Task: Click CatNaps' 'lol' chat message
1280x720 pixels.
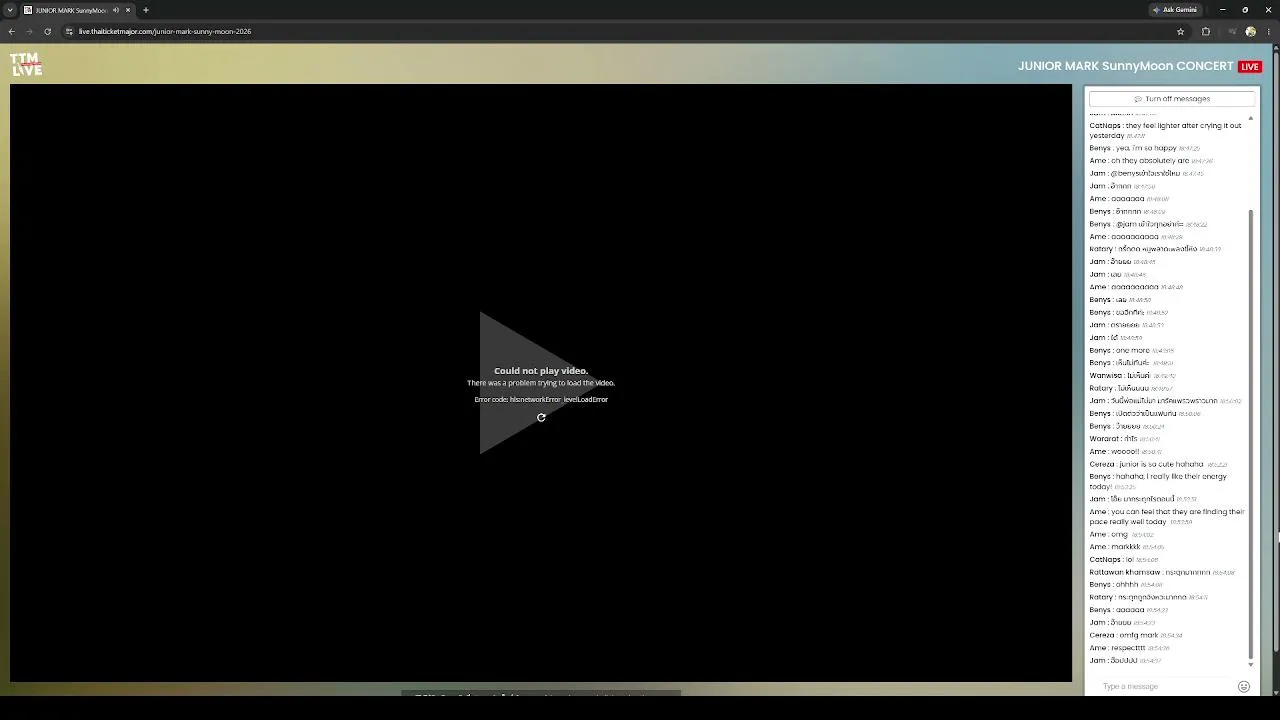Action: 1123,560
